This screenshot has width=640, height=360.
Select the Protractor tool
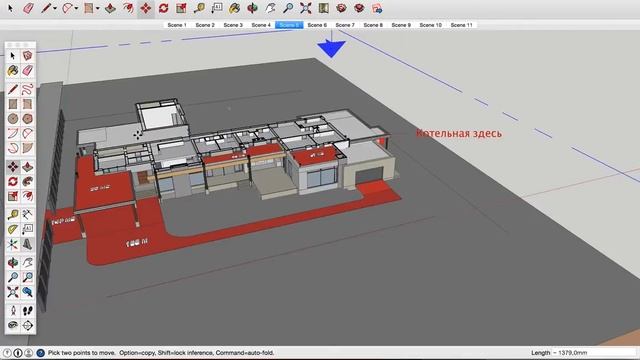click(13, 229)
